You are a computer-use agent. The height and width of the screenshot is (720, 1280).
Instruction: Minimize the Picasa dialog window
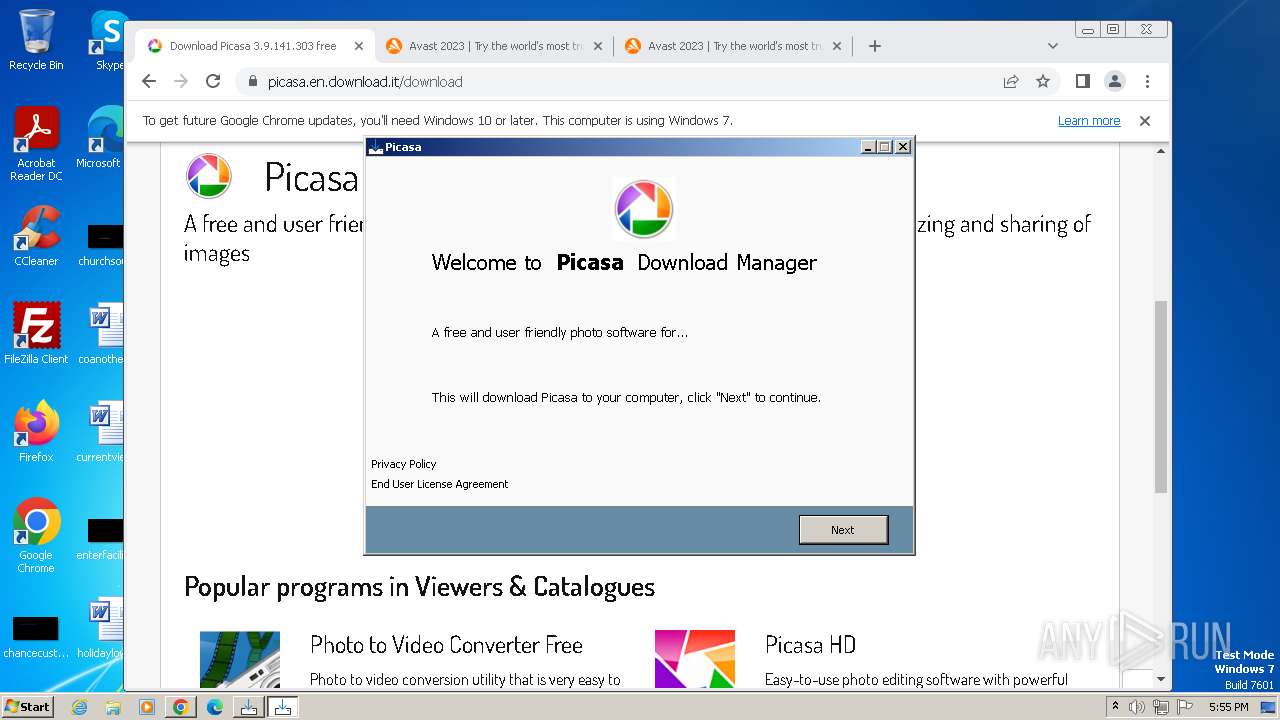[x=868, y=147]
